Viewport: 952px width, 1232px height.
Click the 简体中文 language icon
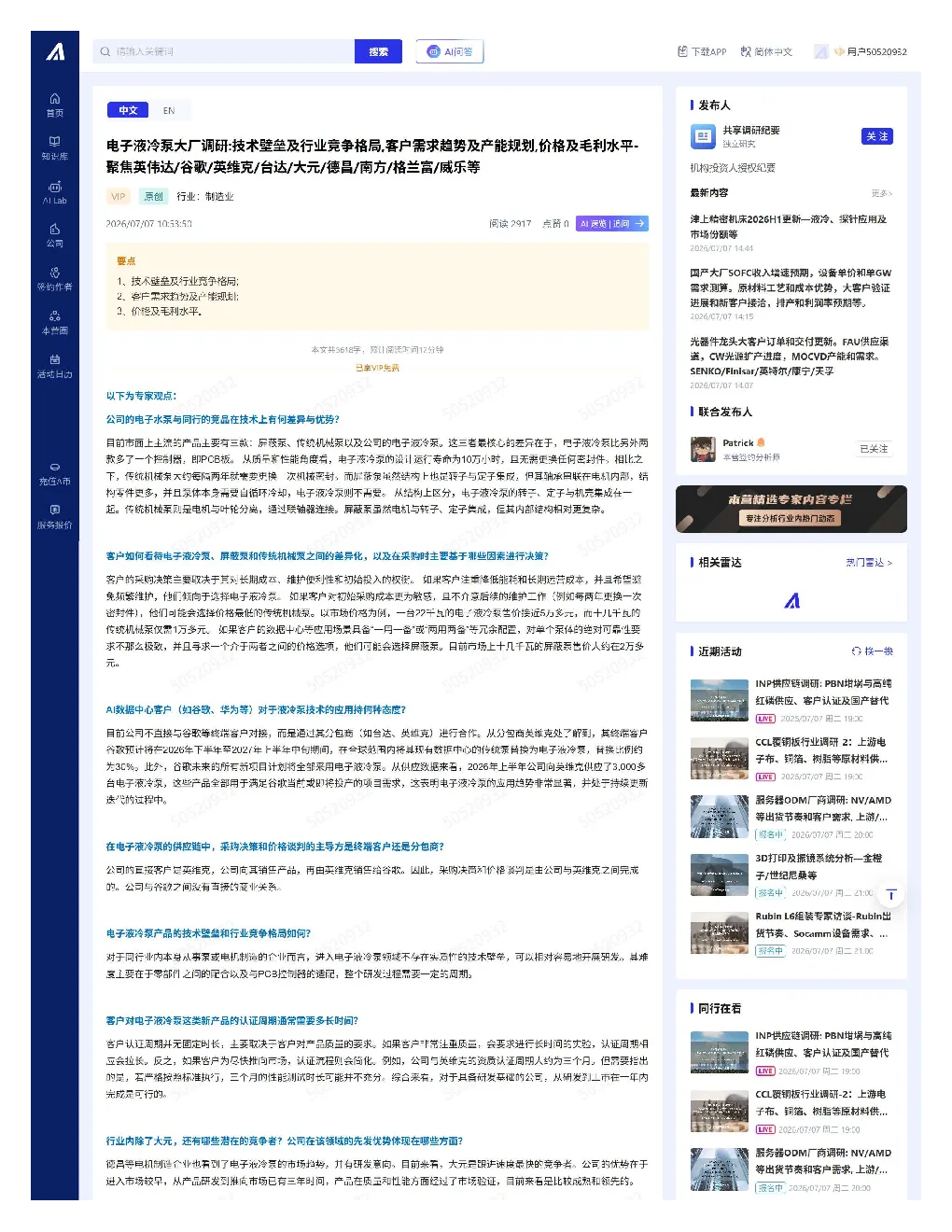tap(746, 51)
